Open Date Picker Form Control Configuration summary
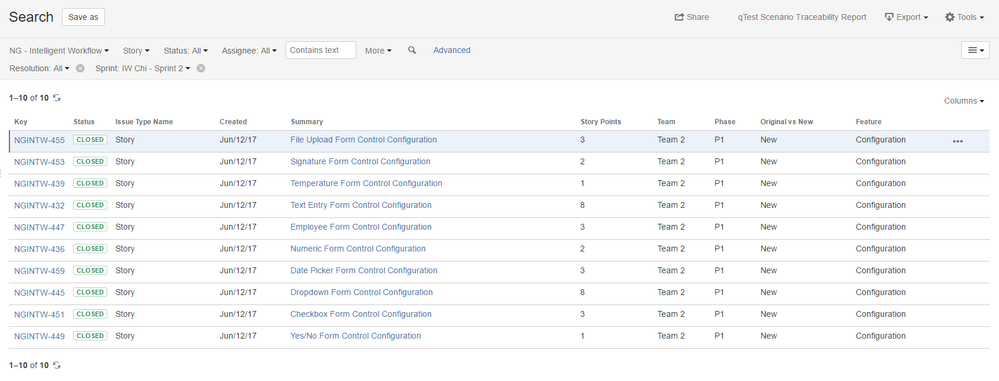The width and height of the screenshot is (999, 381). tap(364, 270)
